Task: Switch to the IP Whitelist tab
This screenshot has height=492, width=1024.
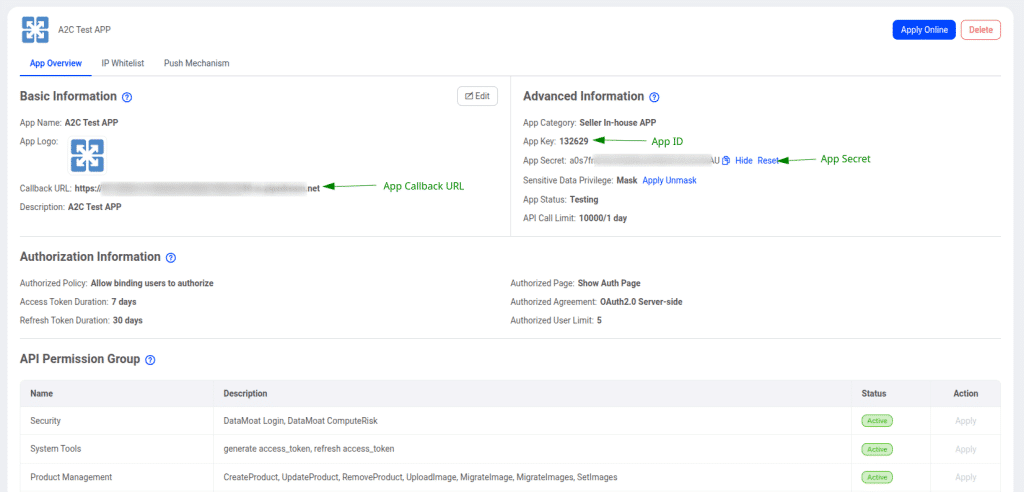Action: 122,63
